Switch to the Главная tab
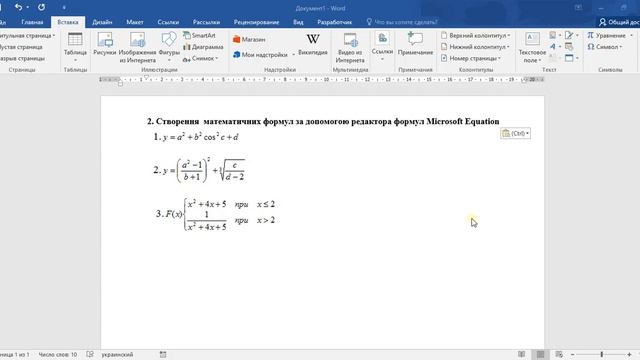 pos(32,22)
